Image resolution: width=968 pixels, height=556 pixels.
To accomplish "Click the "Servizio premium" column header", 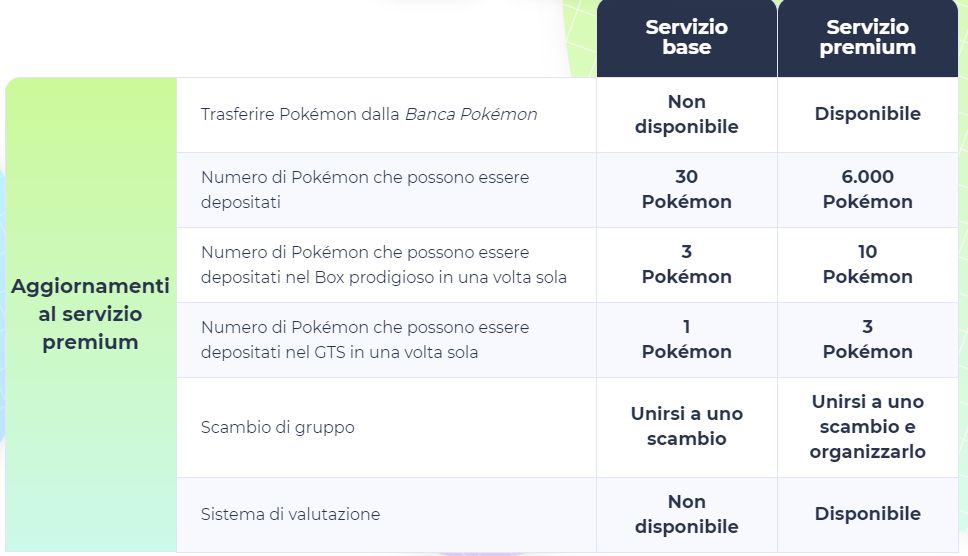I will click(867, 37).
